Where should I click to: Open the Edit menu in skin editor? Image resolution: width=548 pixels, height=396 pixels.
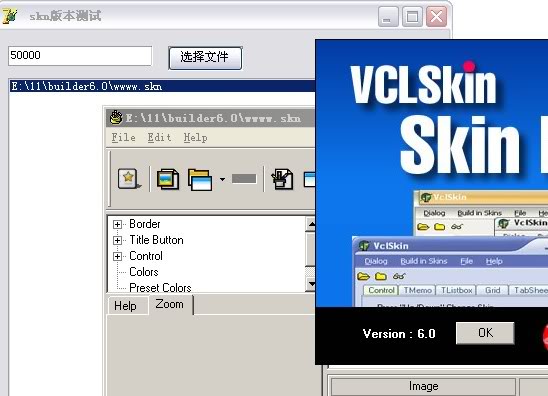click(x=159, y=137)
